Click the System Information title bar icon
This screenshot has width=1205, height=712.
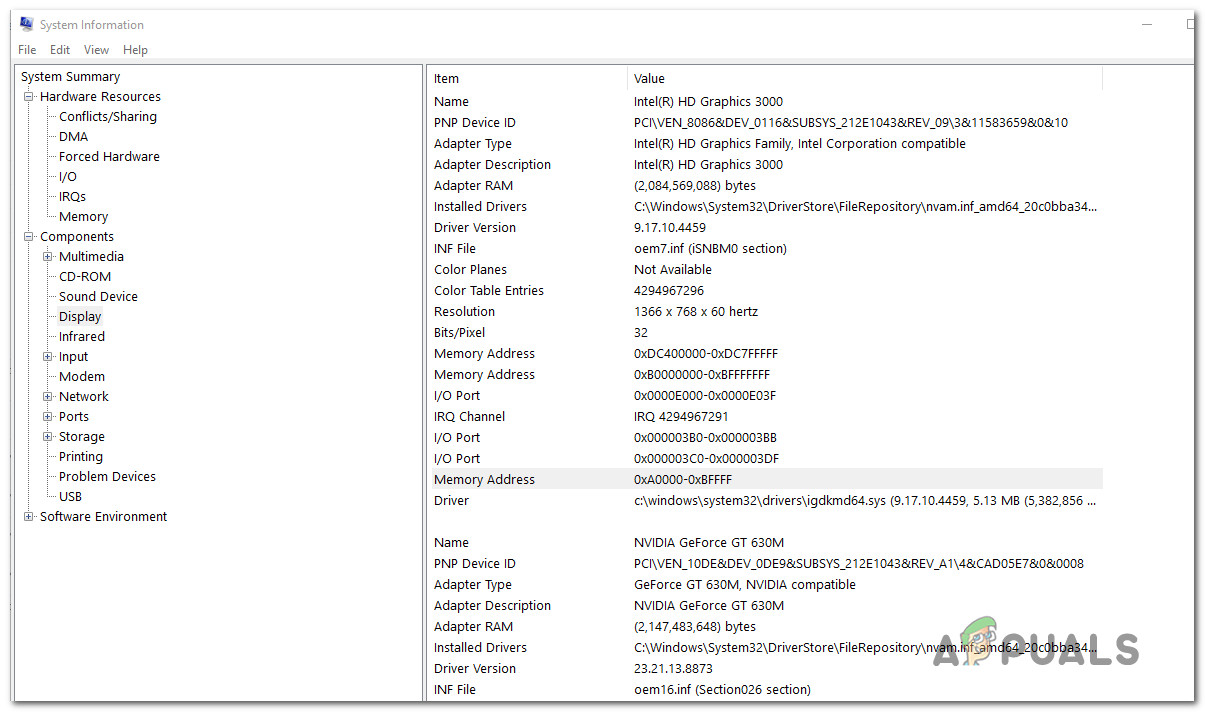(25, 25)
